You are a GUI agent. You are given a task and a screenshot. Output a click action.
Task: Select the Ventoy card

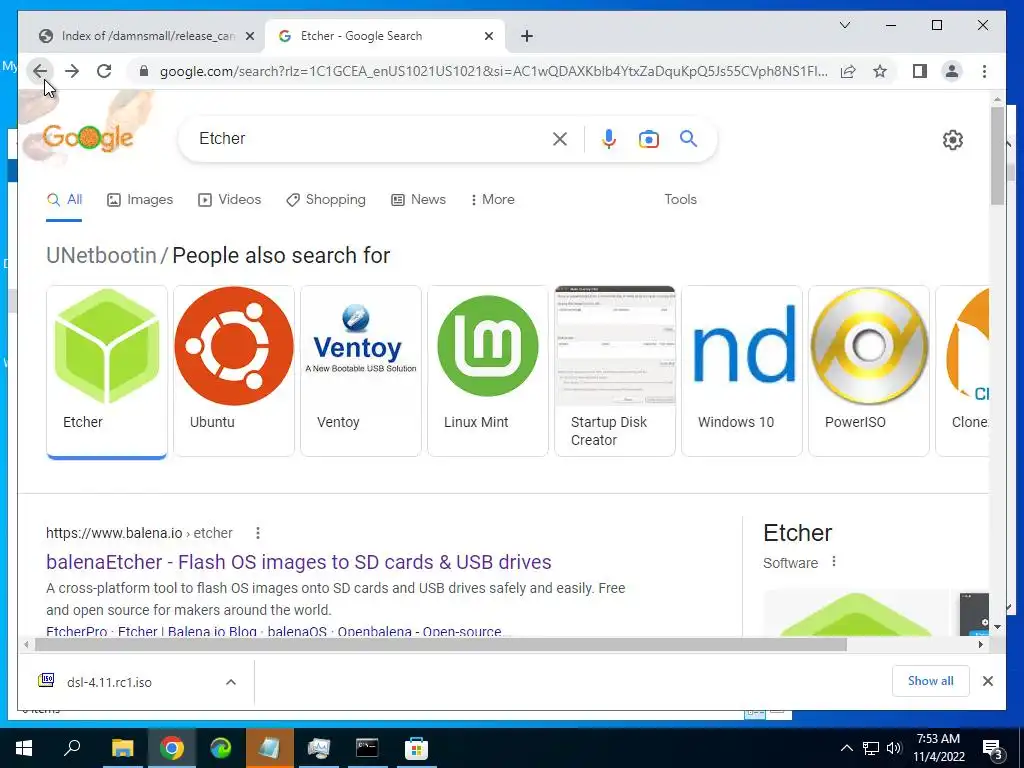[360, 370]
